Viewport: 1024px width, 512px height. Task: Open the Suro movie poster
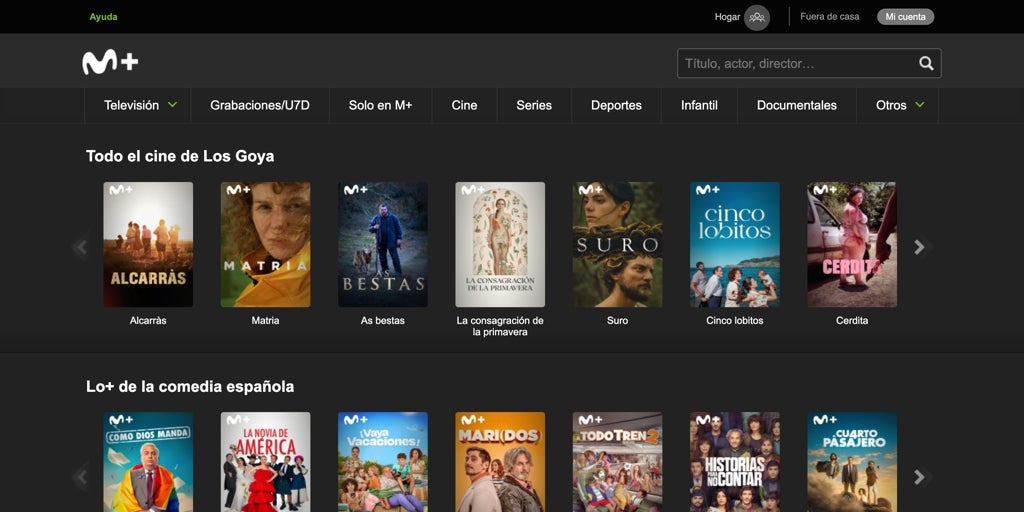click(x=617, y=244)
